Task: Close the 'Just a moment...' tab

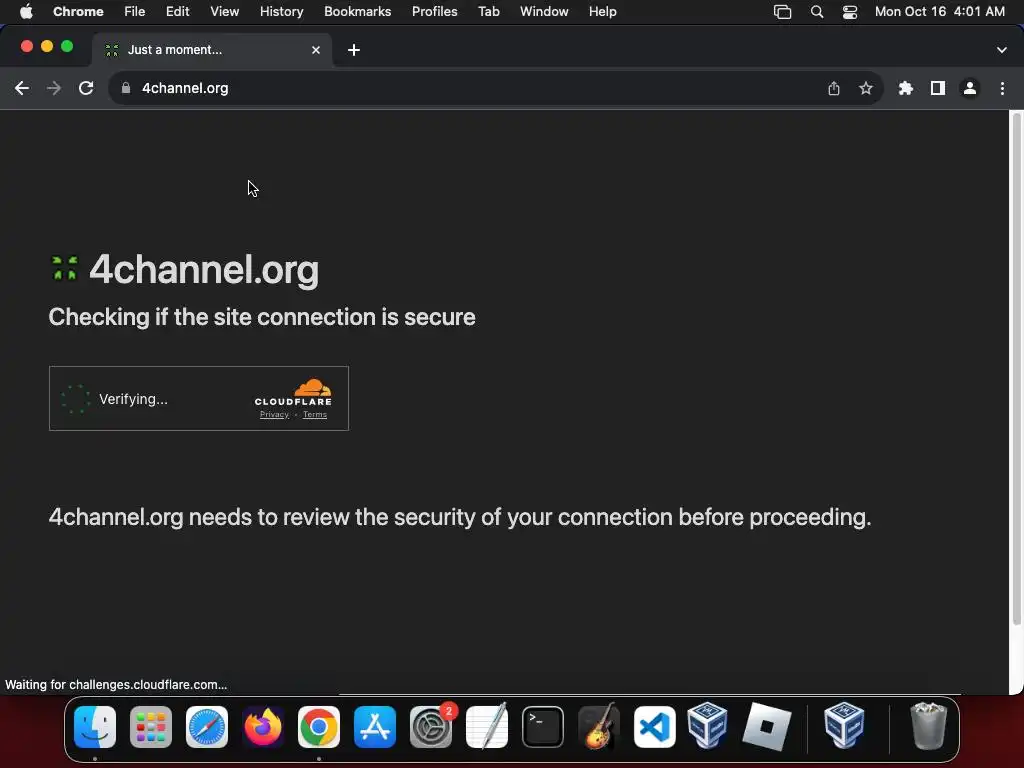Action: pos(316,50)
